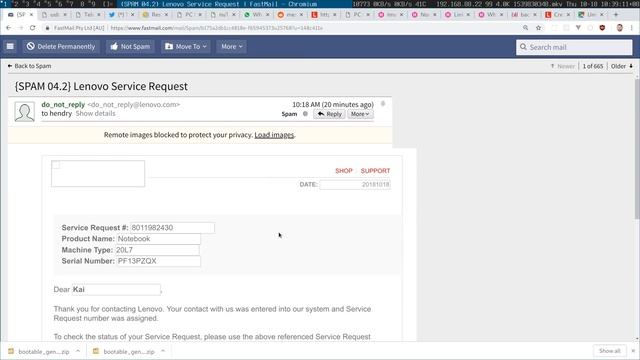The image size is (640, 360).
Task: Click sender name do_not_reply
Action: [x=63, y=104]
